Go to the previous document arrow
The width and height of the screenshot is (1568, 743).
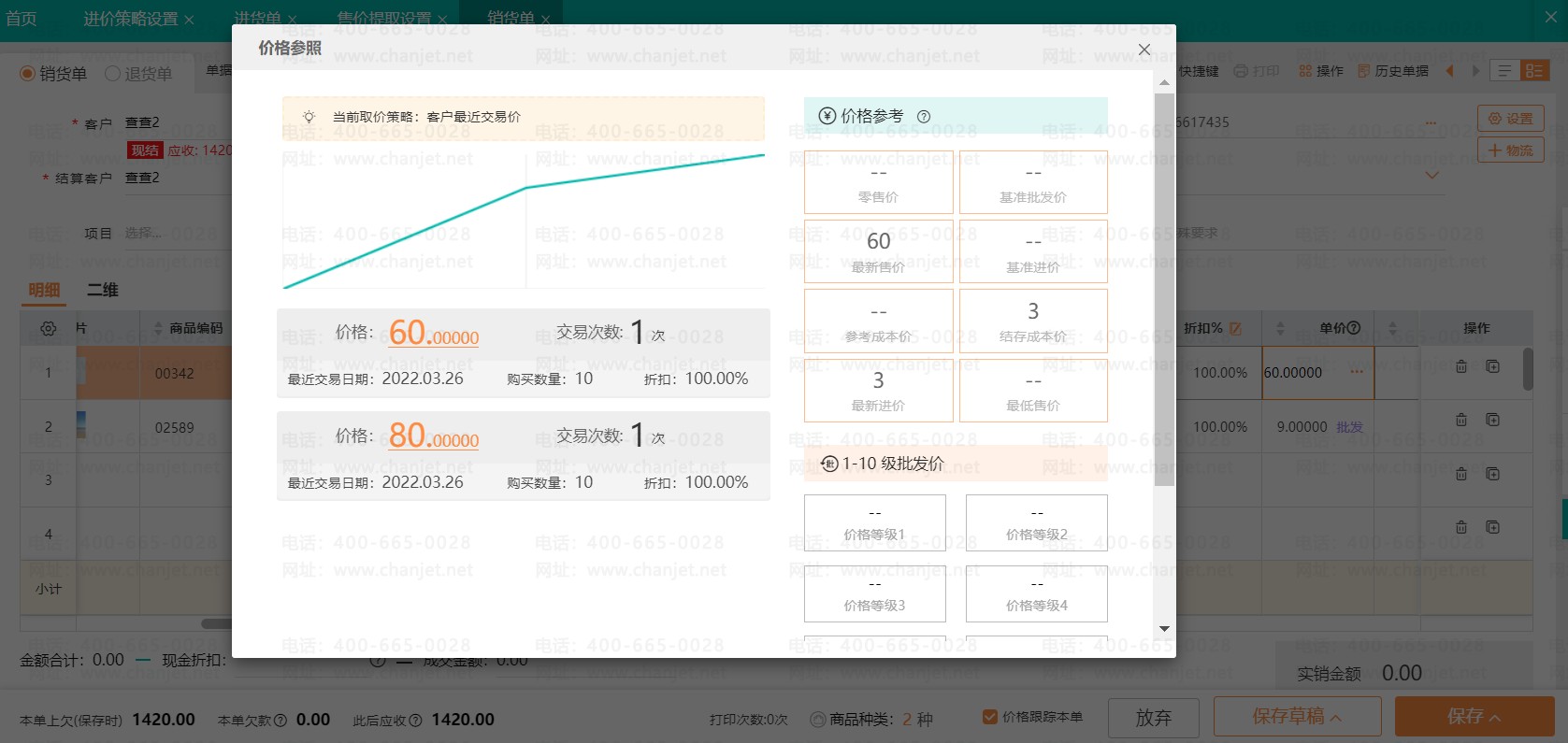1449,71
